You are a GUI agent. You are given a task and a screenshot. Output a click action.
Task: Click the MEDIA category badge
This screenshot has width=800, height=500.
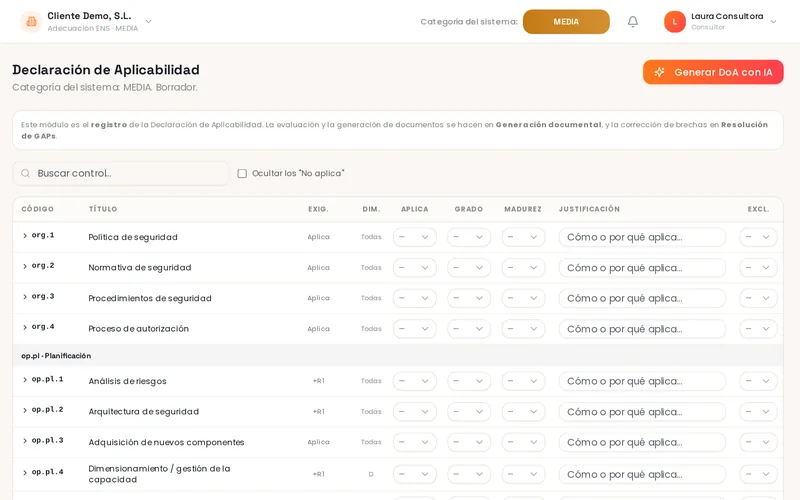click(566, 21)
